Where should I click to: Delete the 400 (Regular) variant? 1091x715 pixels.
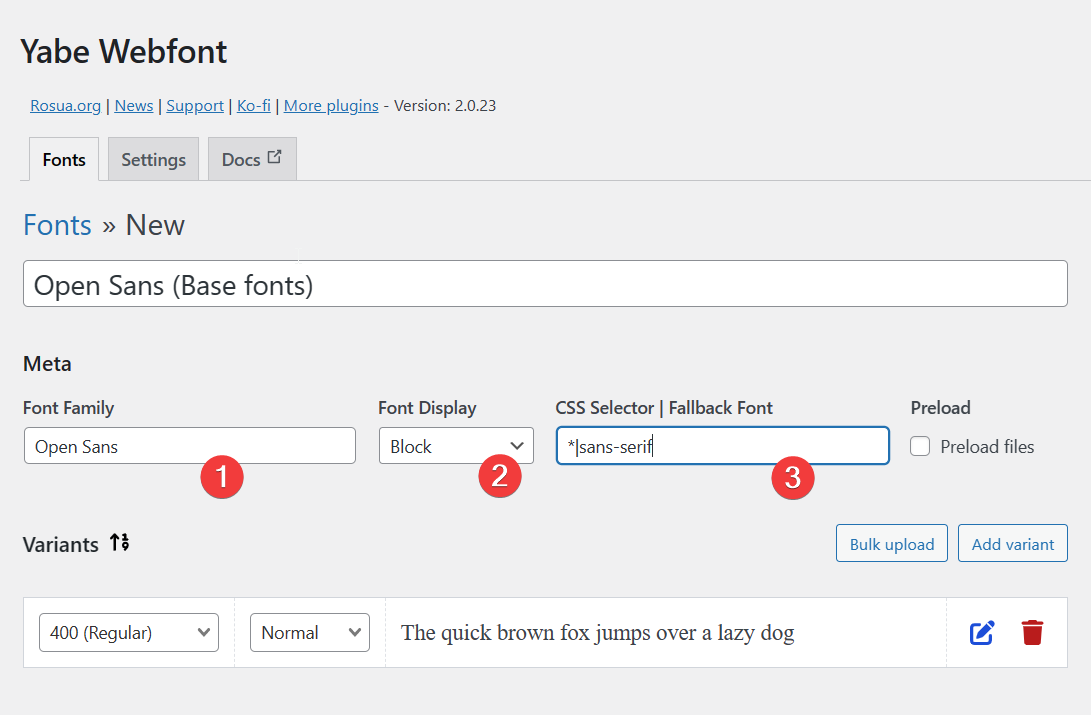click(1033, 633)
